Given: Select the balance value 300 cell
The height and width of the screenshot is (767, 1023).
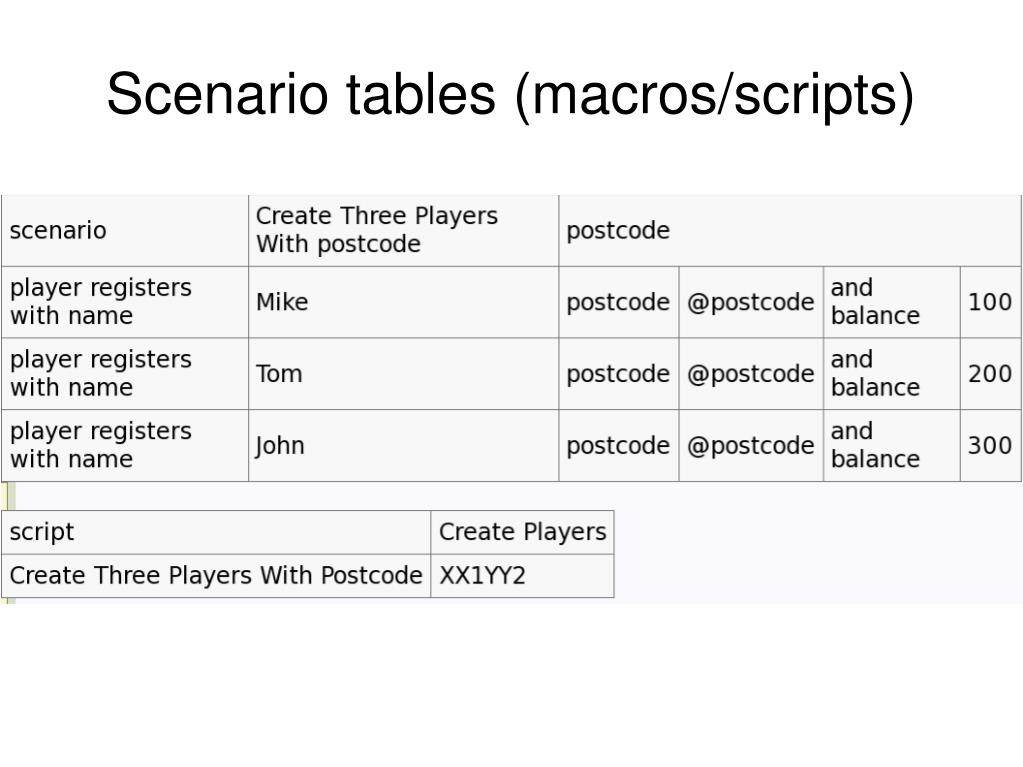Looking at the screenshot, I should click(x=990, y=445).
